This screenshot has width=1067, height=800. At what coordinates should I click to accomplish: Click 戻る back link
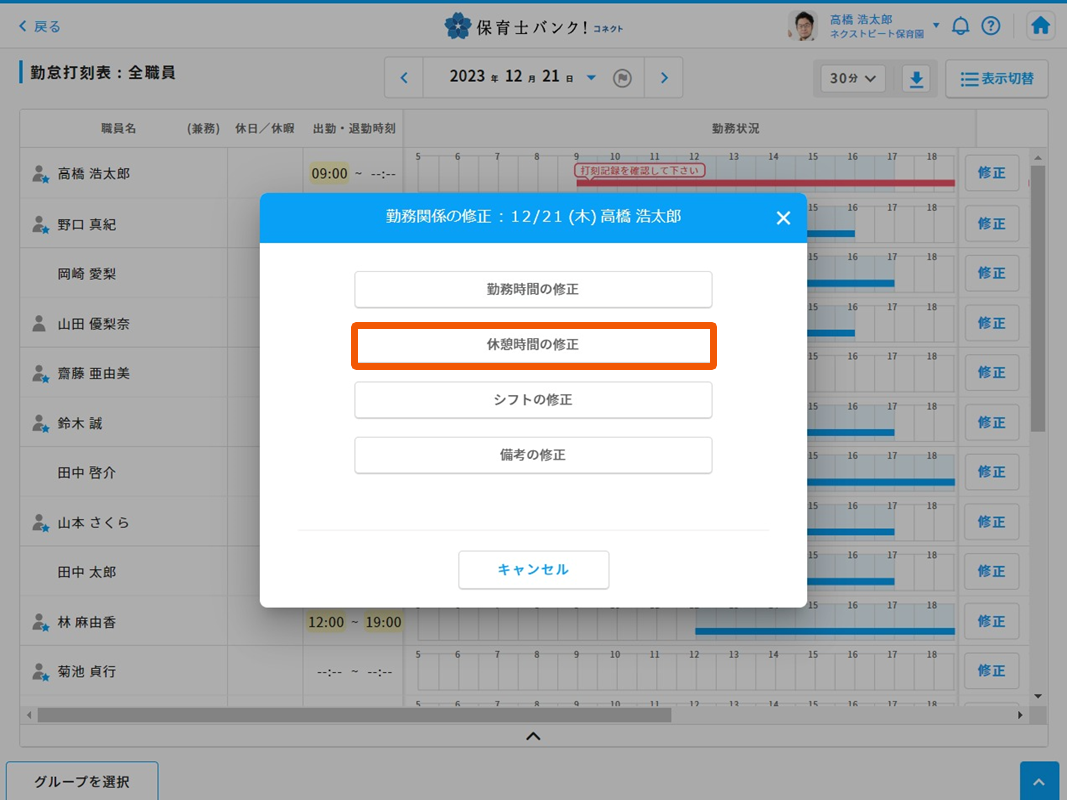pos(40,27)
